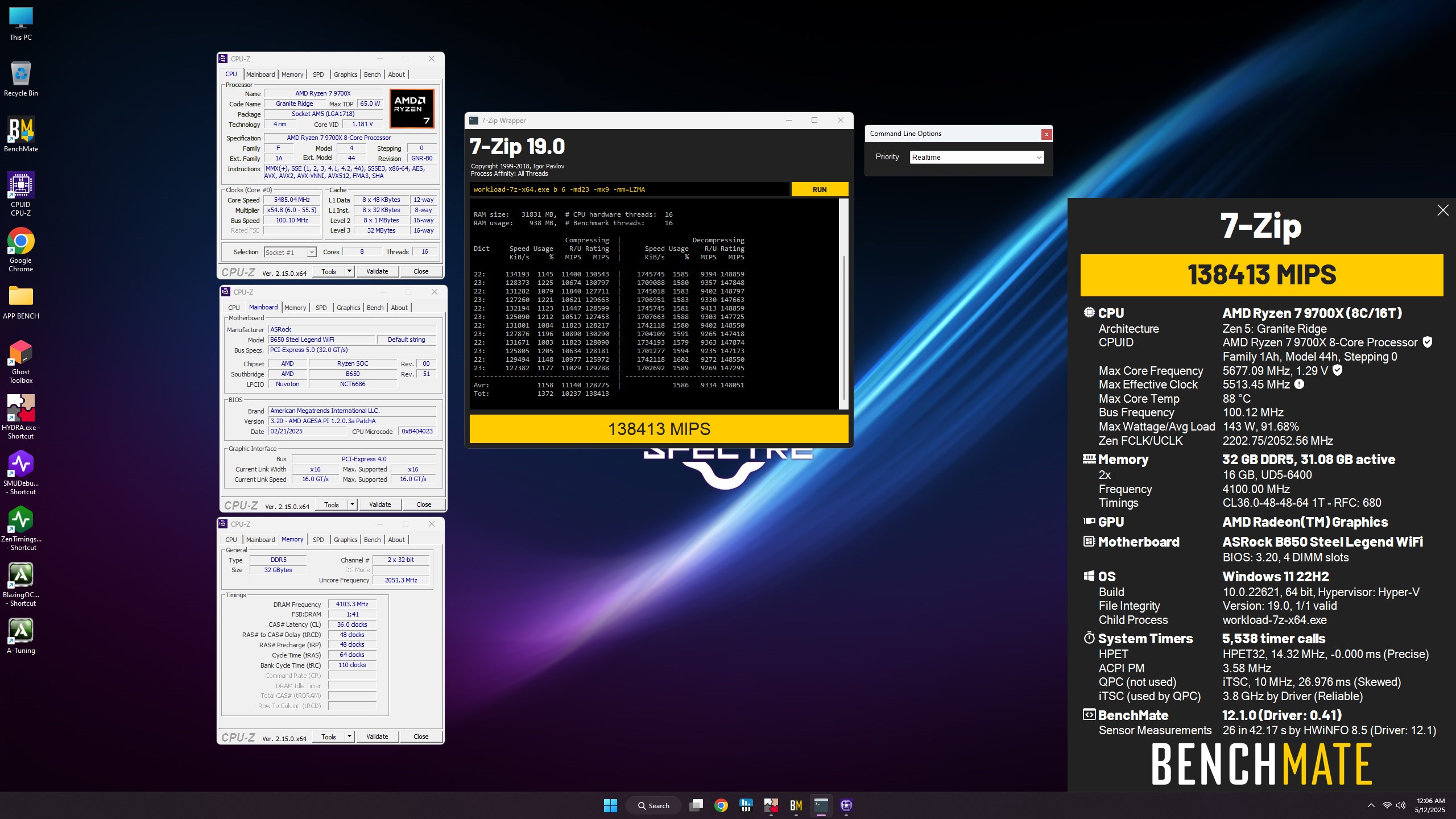This screenshot has height=819, width=1456.
Task: Open CPUID CPU-Z desktop shortcut
Action: [x=21, y=194]
